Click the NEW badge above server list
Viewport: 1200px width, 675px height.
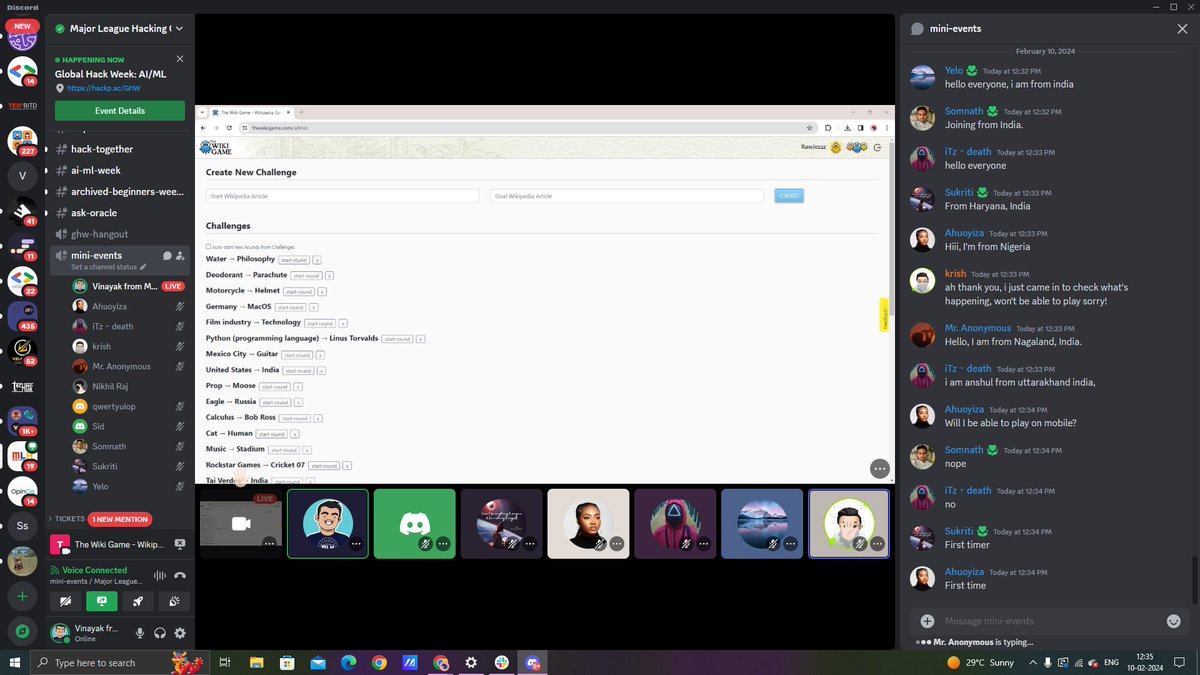[x=22, y=26]
